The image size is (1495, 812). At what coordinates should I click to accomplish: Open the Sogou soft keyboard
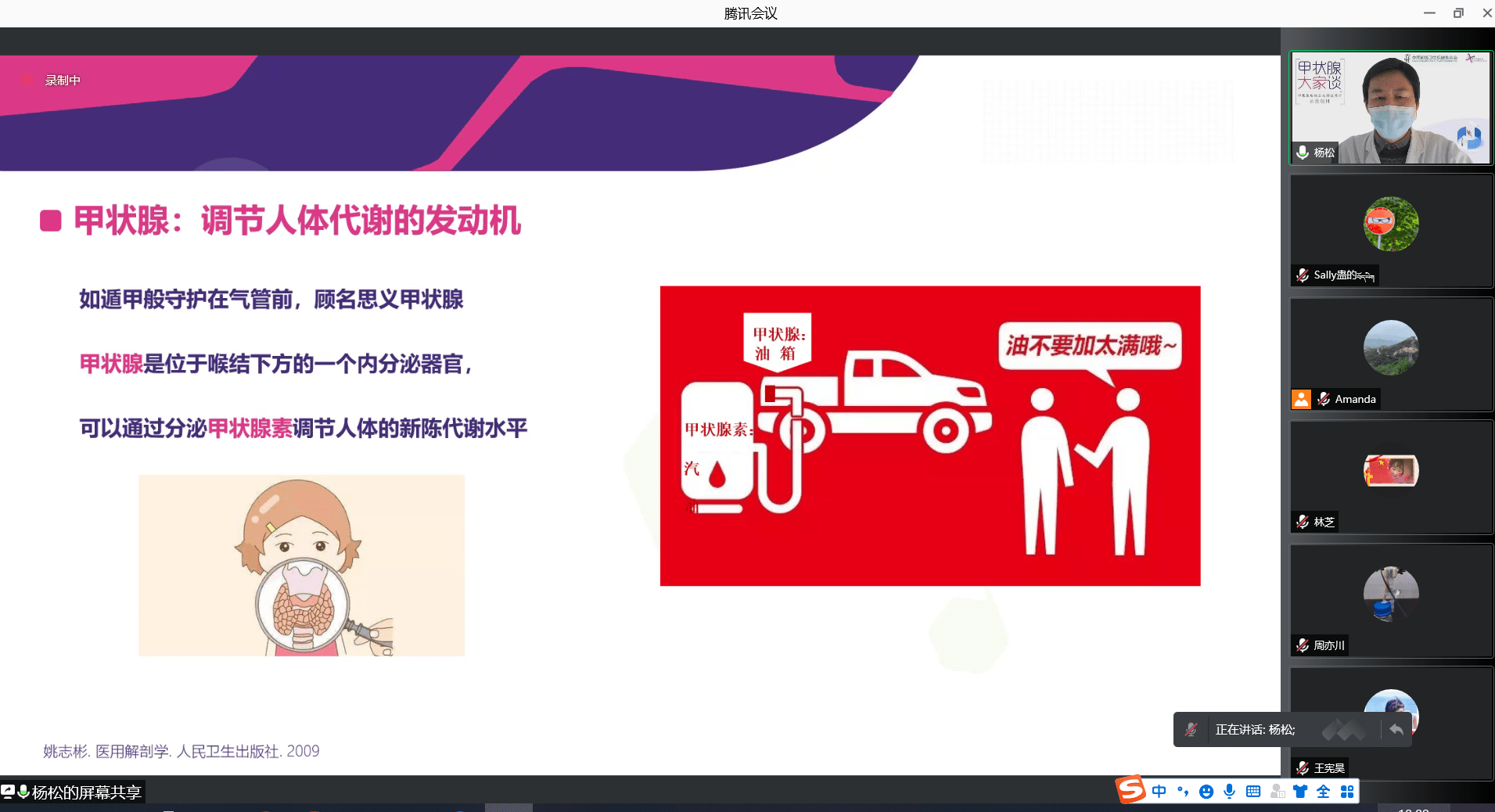[1253, 791]
